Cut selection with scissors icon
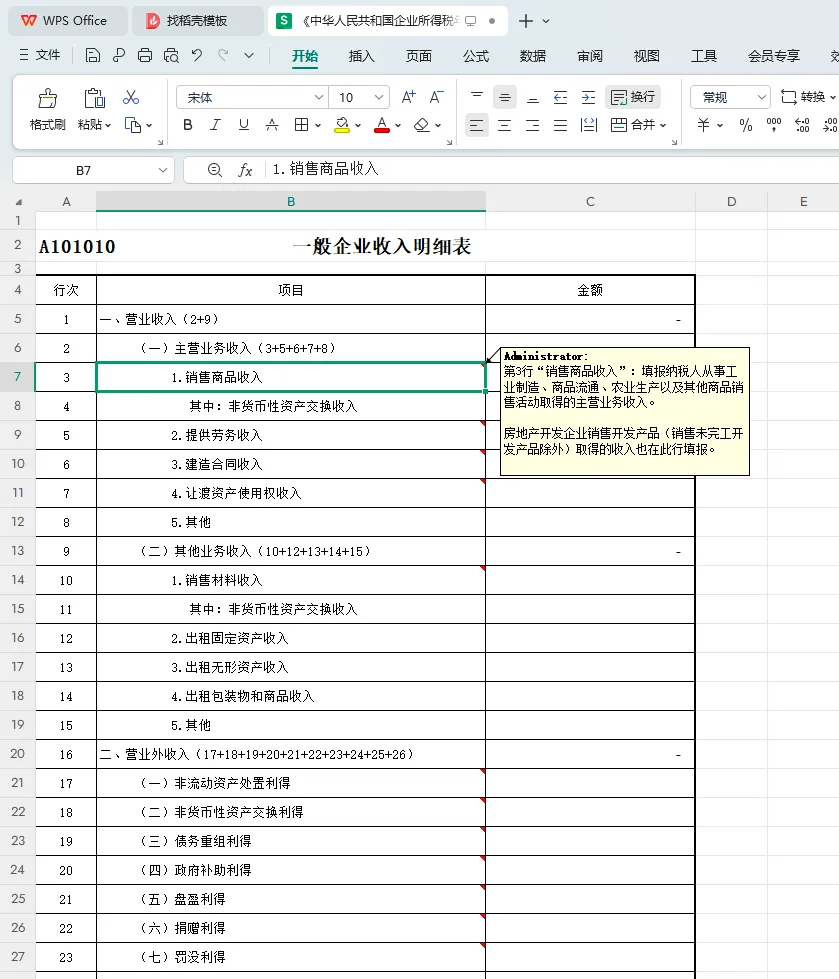This screenshot has width=839, height=979. pos(131,97)
